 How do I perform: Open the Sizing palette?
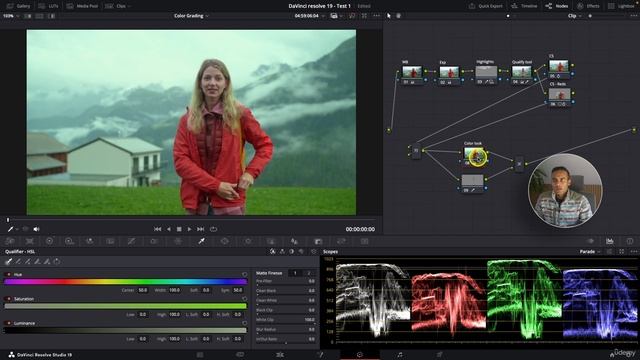pyautogui.click(x=342, y=241)
